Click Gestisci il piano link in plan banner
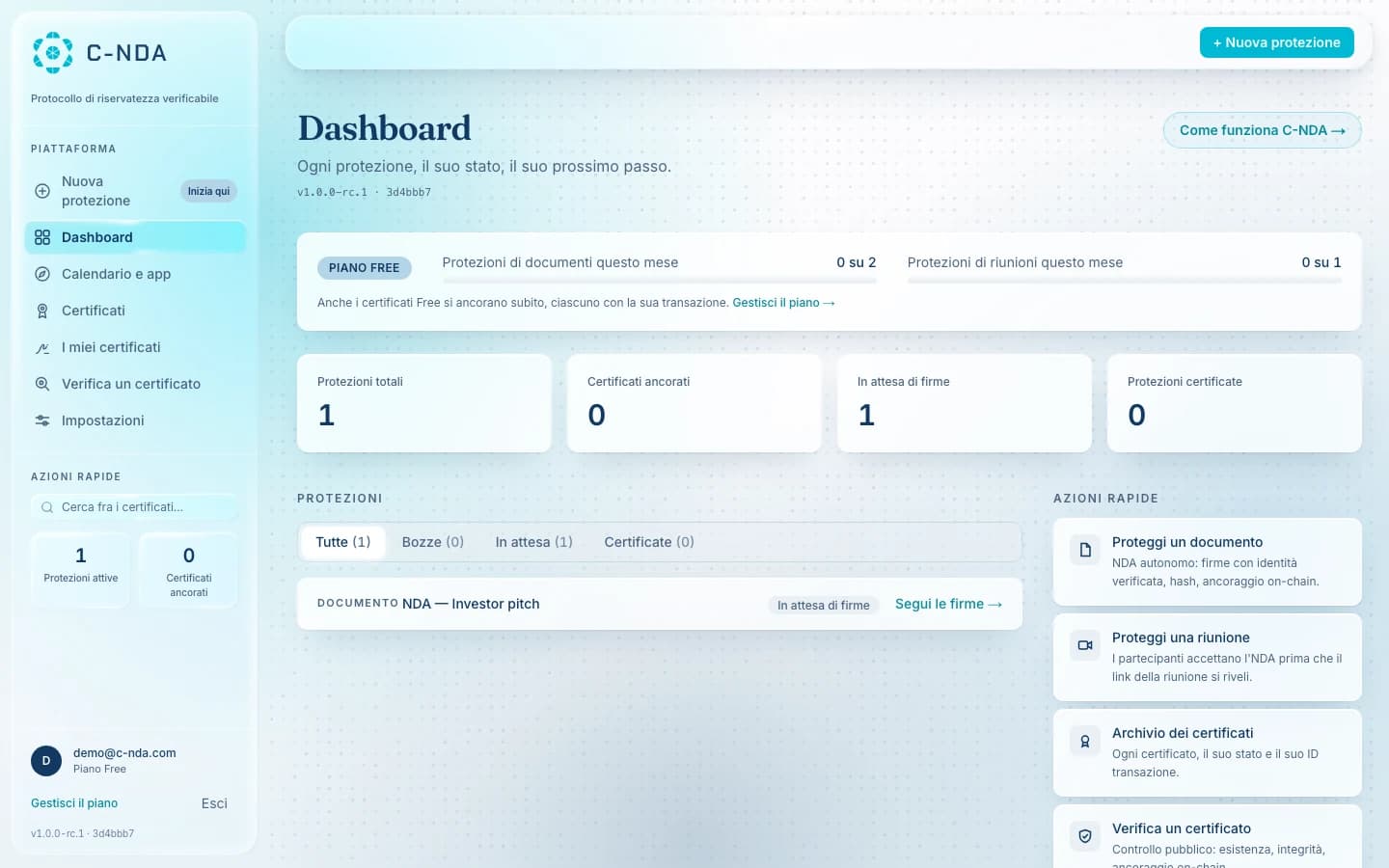The width and height of the screenshot is (1389, 868). (783, 303)
